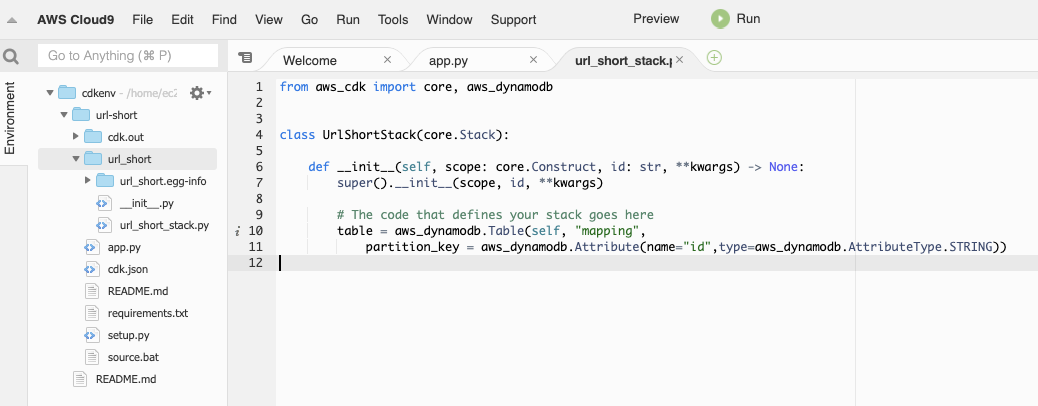Click the Preview button
Image resolution: width=1038 pixels, height=406 pixels.
tap(656, 19)
